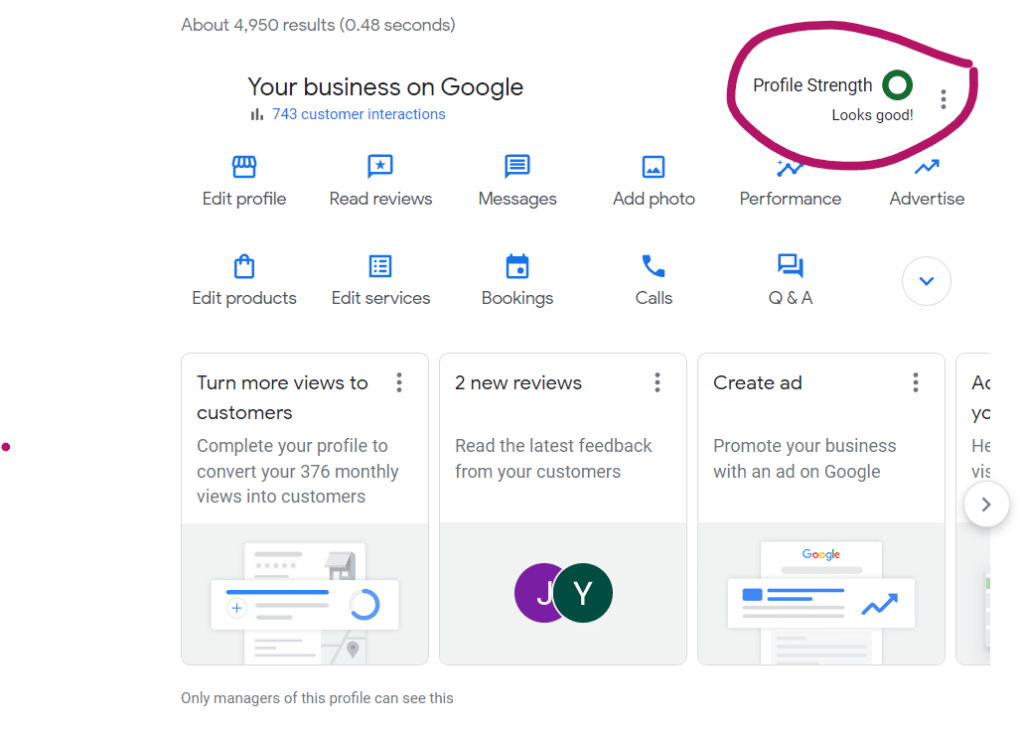The image size is (1024, 733).
Task: Click the Add photo icon
Action: (x=653, y=166)
